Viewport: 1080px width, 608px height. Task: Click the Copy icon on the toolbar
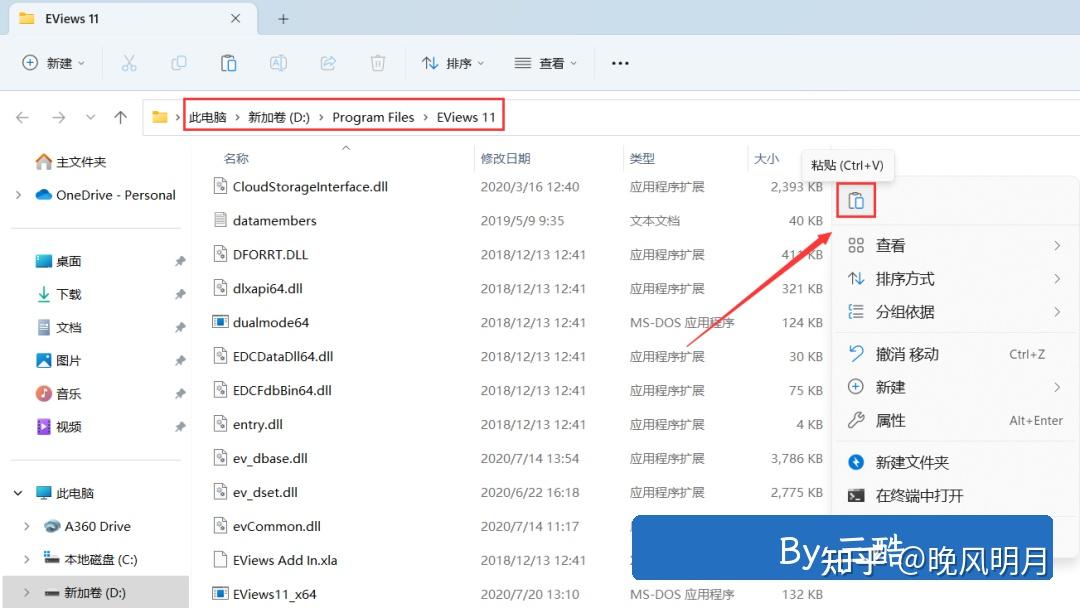coord(178,62)
